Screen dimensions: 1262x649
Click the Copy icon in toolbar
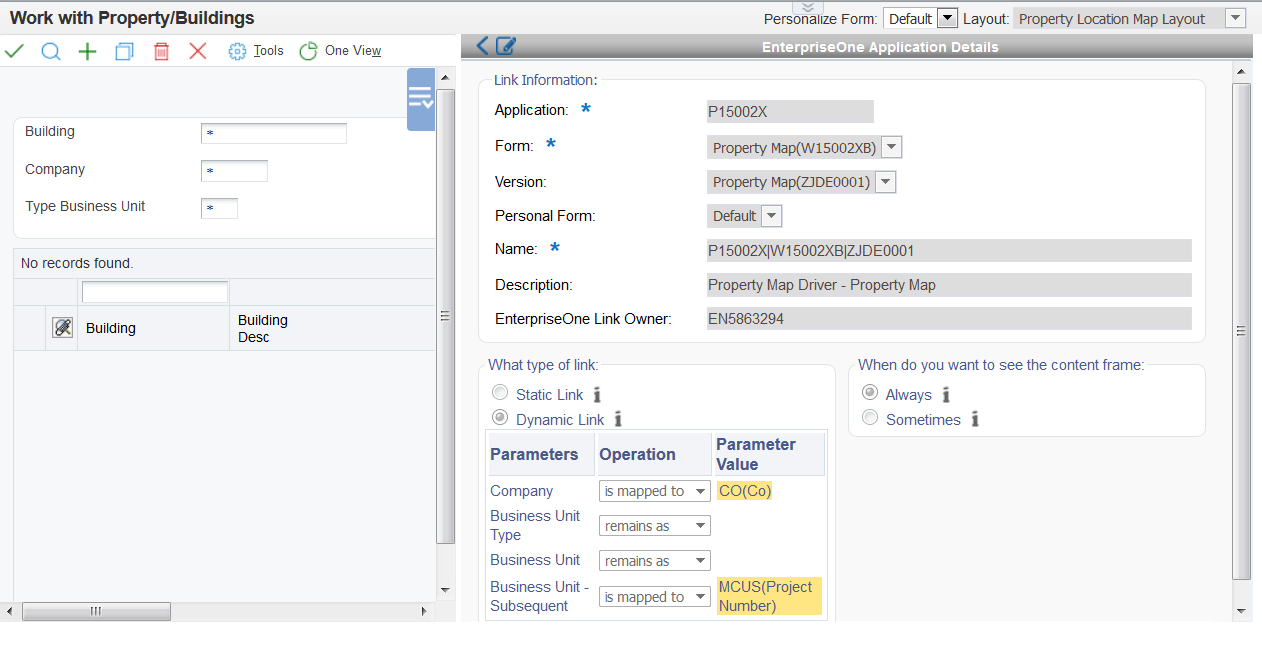[x=124, y=51]
